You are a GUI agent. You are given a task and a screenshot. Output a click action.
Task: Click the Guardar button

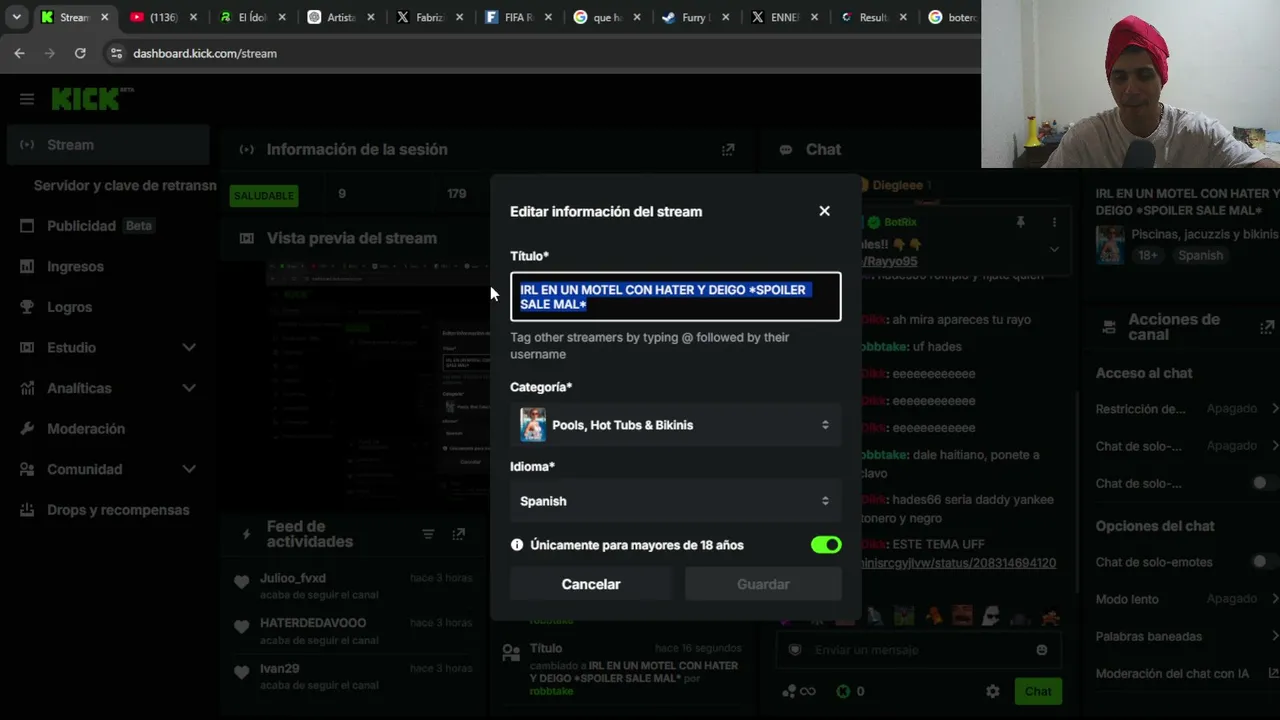coord(763,584)
